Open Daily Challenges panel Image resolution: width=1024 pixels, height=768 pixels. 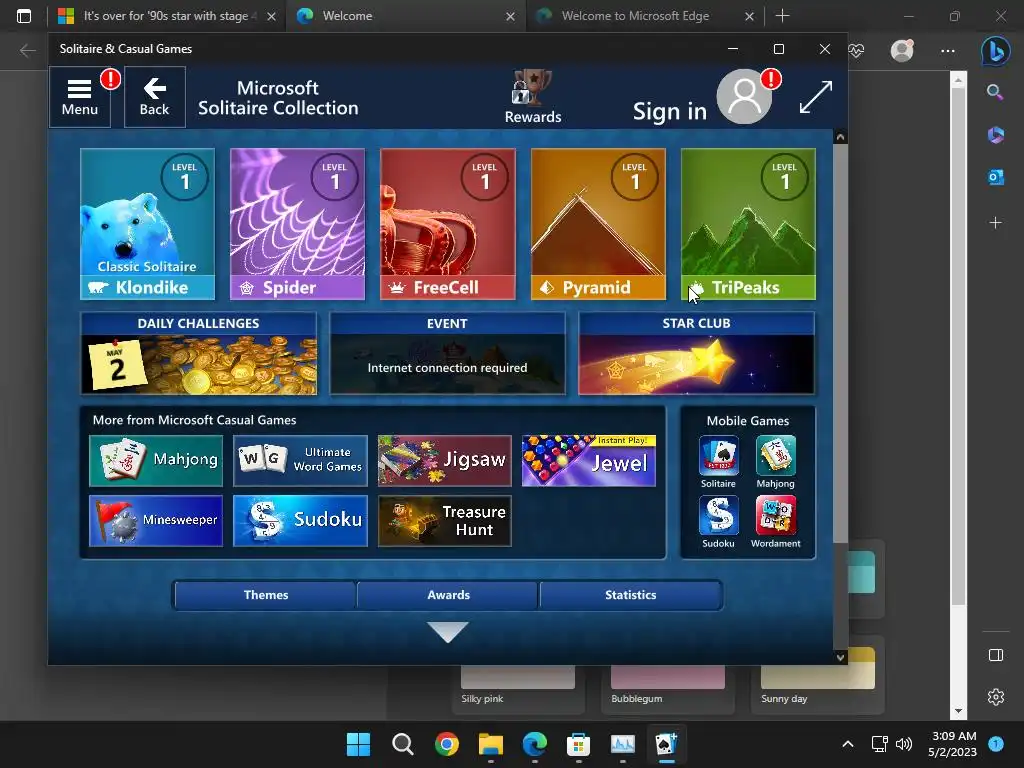point(199,353)
